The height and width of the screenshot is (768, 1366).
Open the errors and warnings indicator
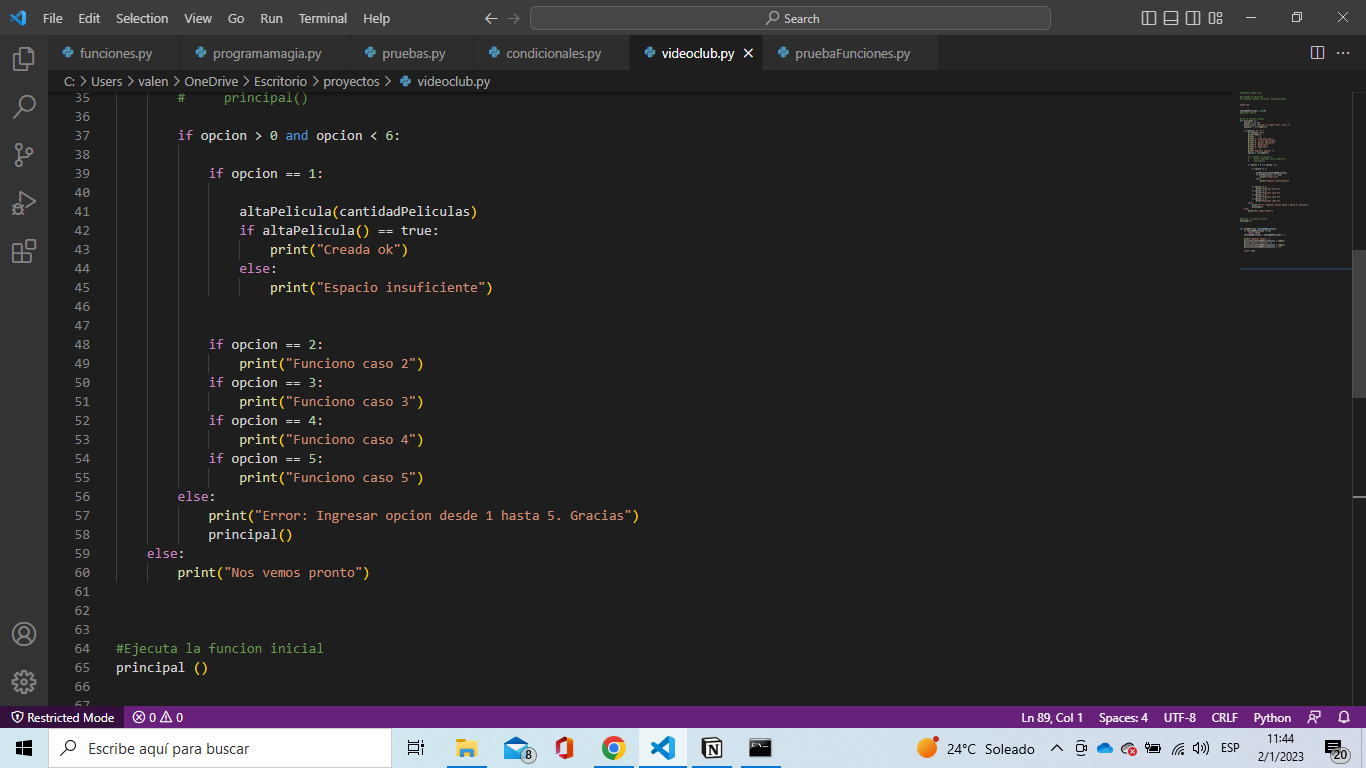(x=157, y=717)
